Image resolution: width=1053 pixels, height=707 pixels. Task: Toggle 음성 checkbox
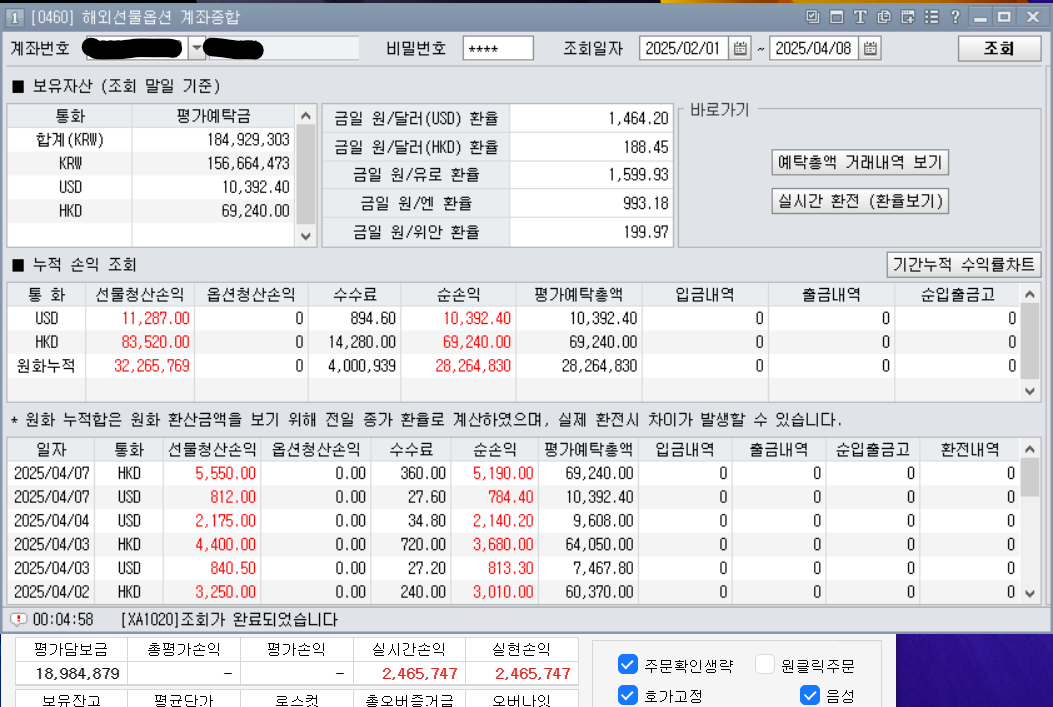[x=810, y=695]
